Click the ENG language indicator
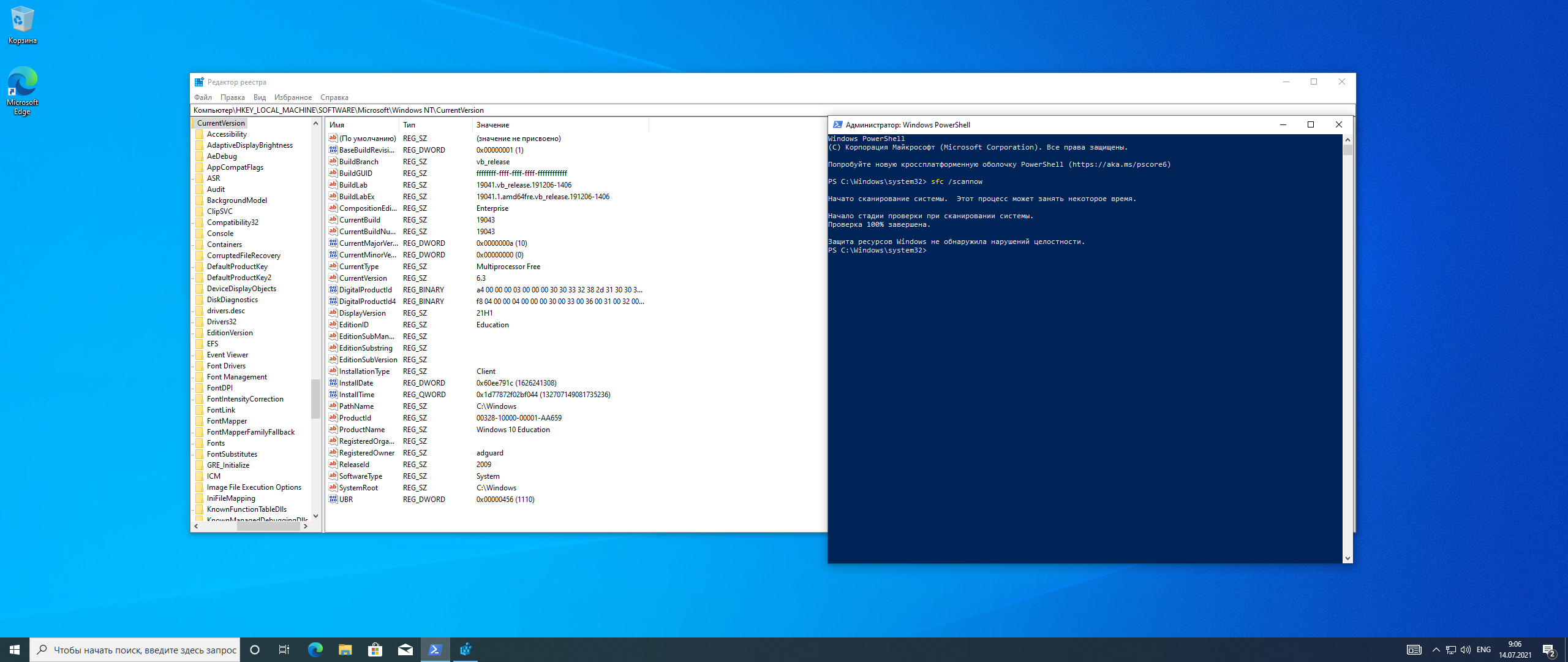Screen dimensions: 1568x662 coord(1483,650)
